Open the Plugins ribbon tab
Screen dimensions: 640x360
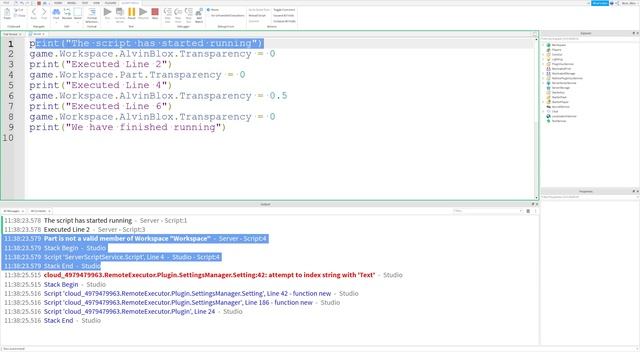coord(110,3)
